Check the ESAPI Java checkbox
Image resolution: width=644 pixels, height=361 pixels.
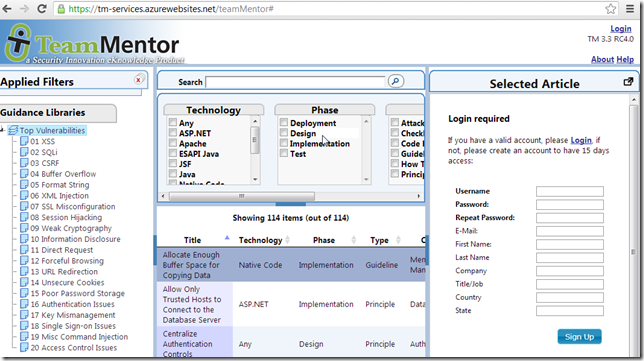(173, 153)
